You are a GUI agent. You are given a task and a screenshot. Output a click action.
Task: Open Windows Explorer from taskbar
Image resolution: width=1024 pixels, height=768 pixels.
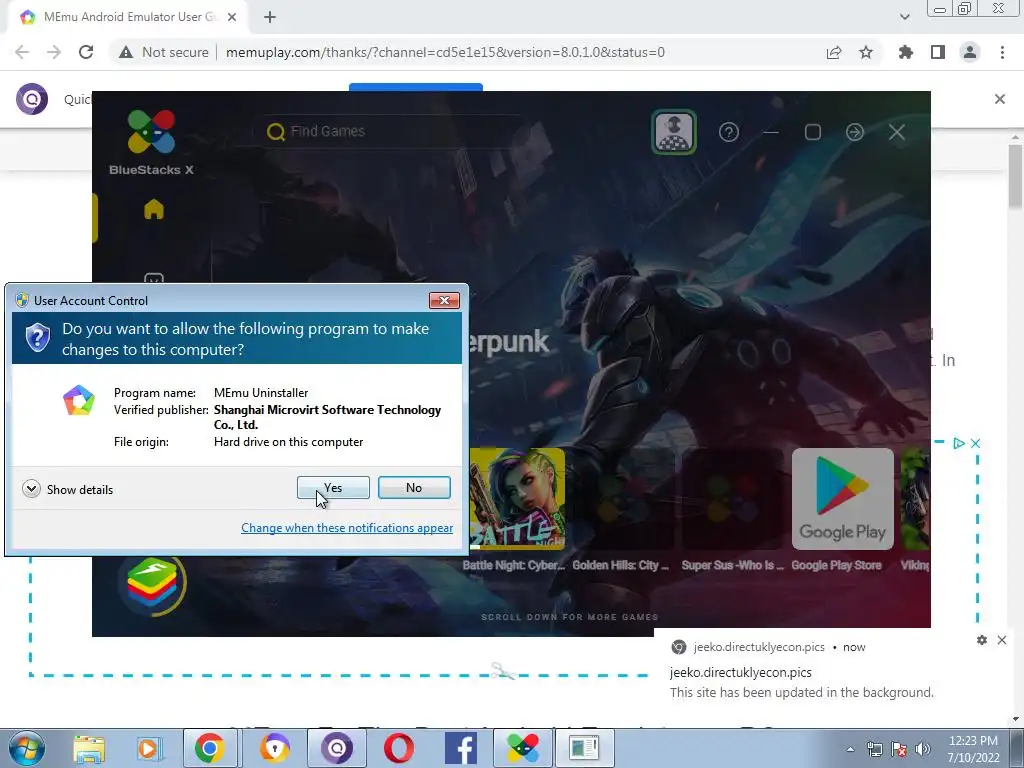[x=89, y=748]
